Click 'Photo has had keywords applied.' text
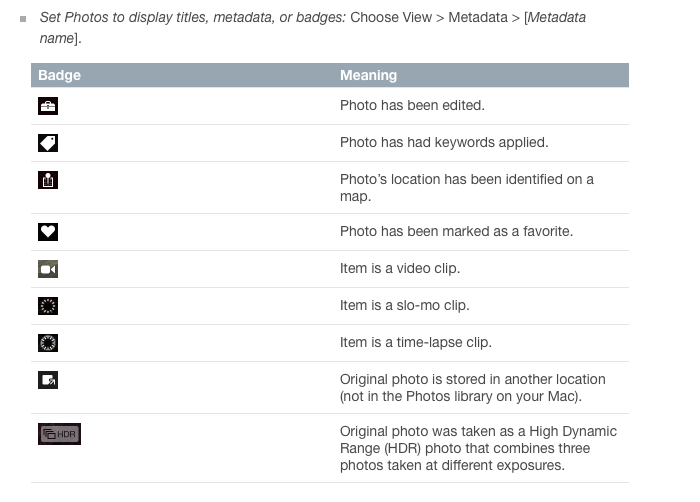 (444, 142)
